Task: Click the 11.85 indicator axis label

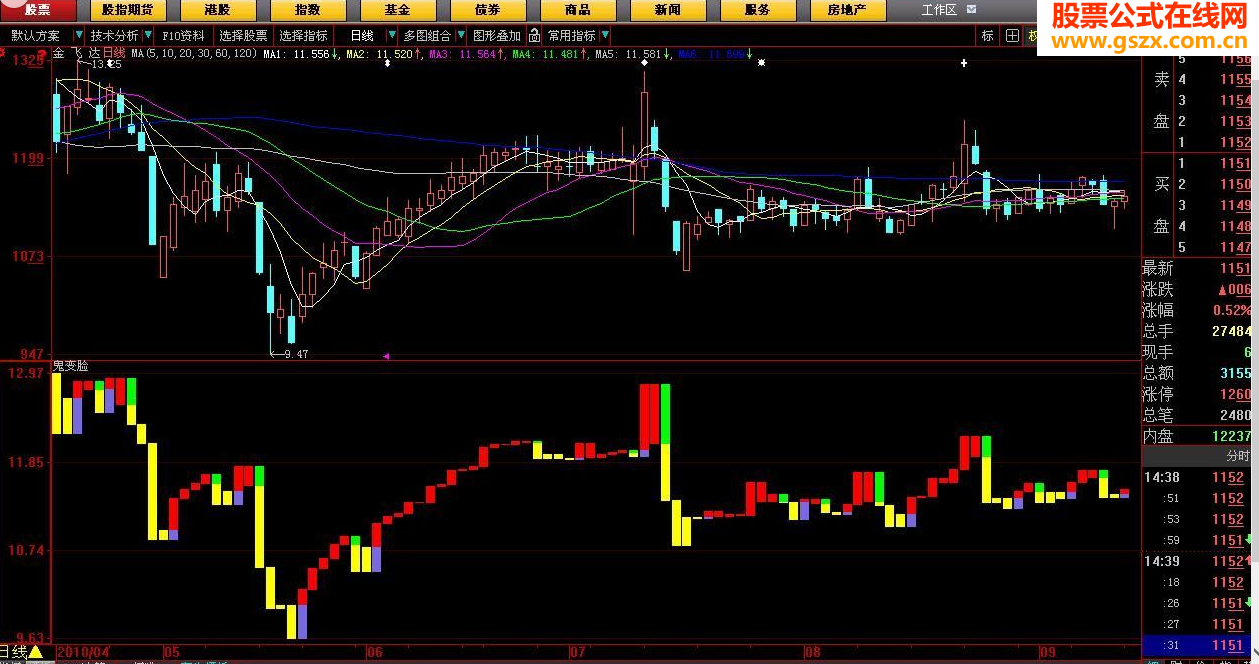Action: click(x=25, y=462)
